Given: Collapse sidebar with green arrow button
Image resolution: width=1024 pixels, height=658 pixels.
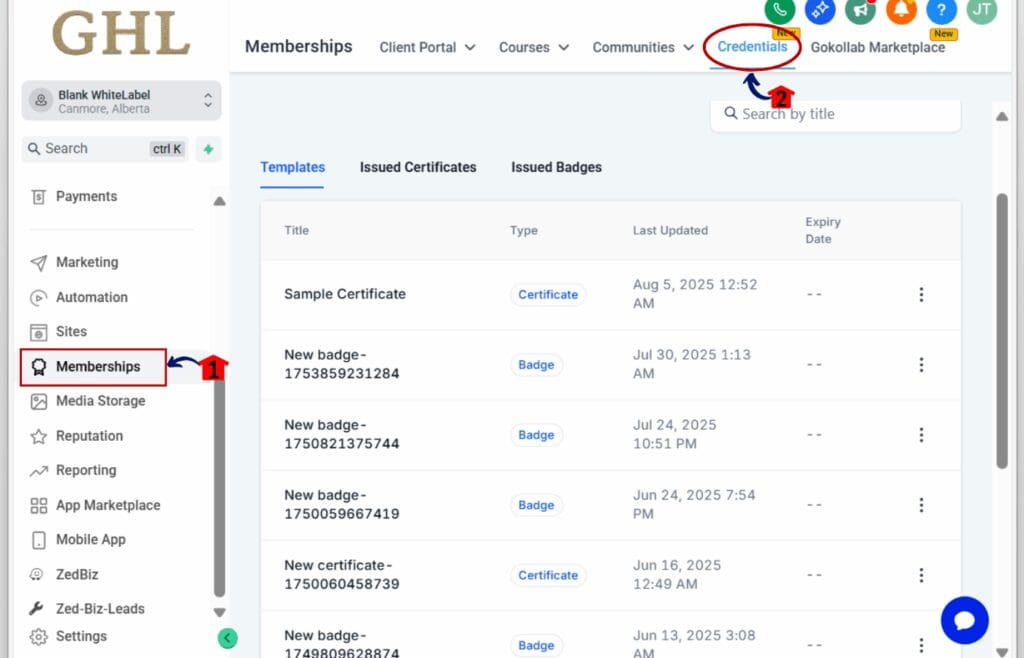Looking at the screenshot, I should 227,638.
